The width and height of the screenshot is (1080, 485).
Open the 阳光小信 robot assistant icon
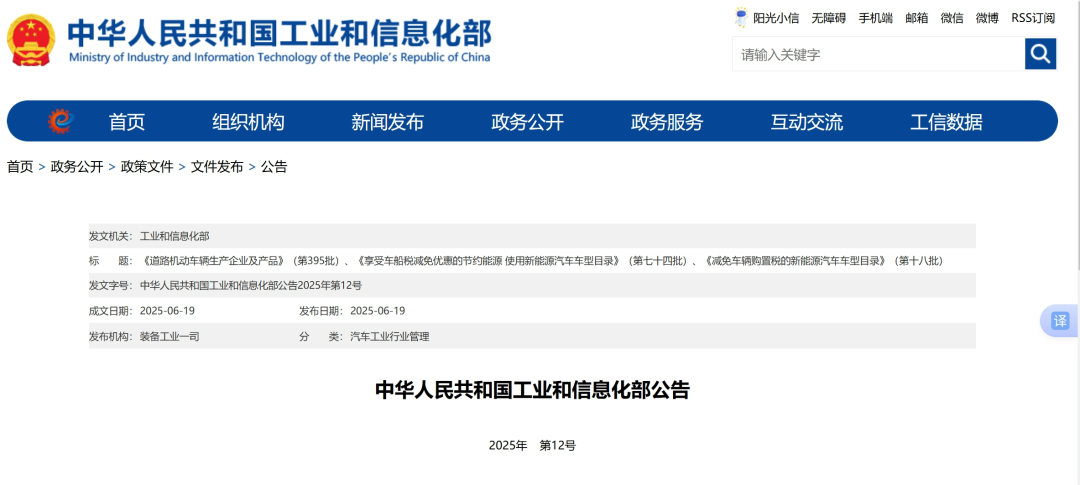[x=741, y=18]
